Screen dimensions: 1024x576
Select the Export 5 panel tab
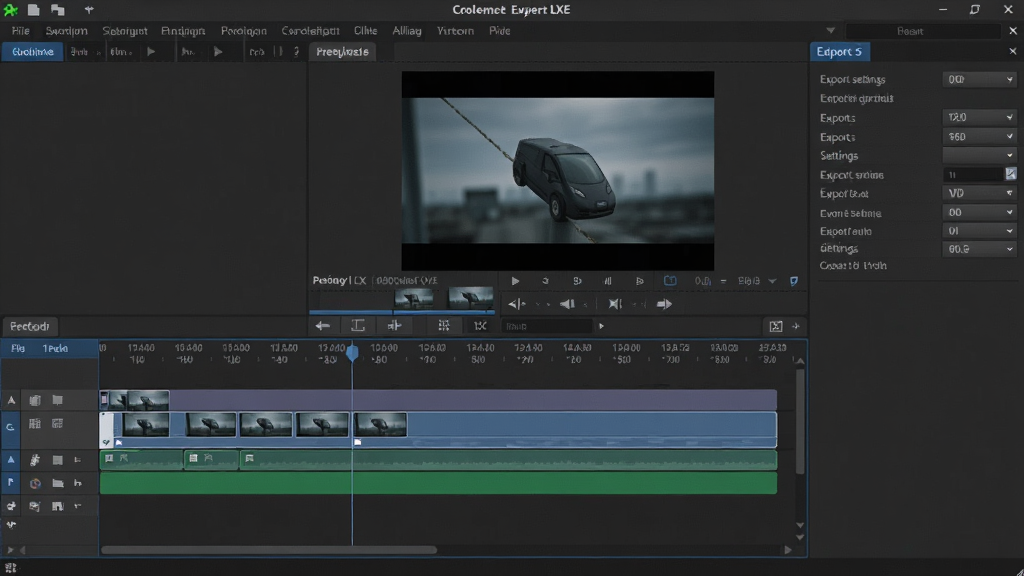[839, 52]
